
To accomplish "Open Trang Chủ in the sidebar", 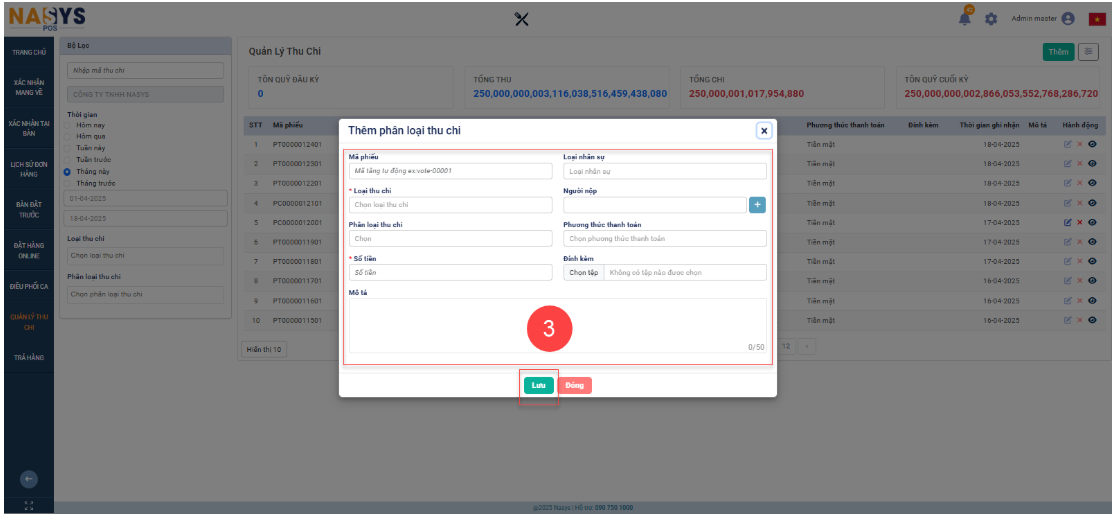I will [x=28, y=52].
